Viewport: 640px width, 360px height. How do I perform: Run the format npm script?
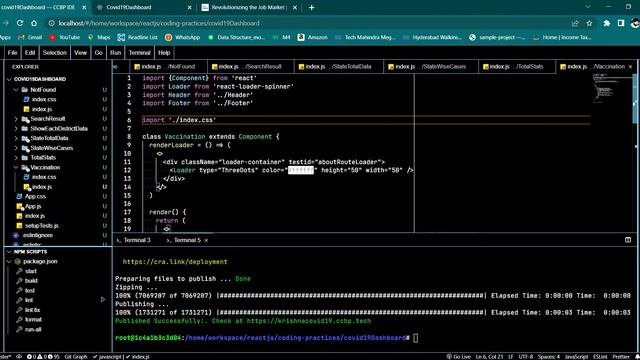[33, 320]
